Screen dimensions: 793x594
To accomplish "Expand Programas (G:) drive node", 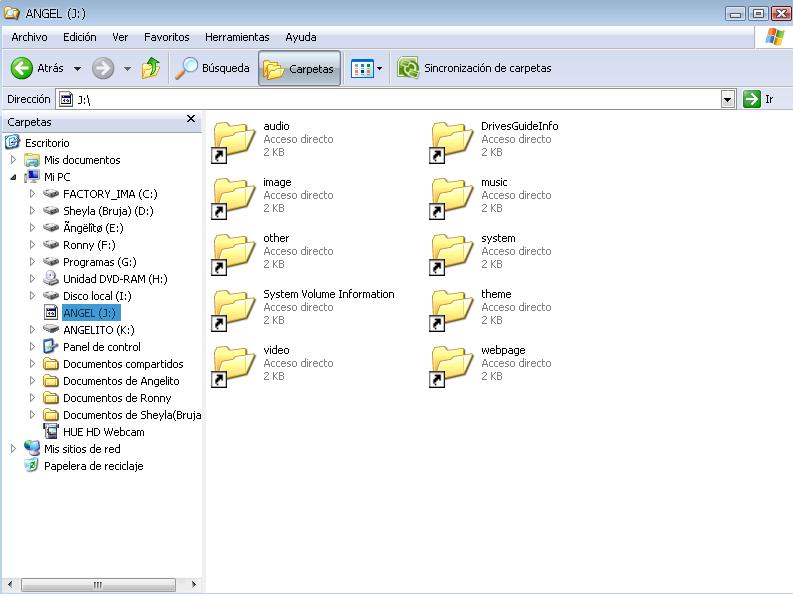I will pyautogui.click(x=32, y=262).
